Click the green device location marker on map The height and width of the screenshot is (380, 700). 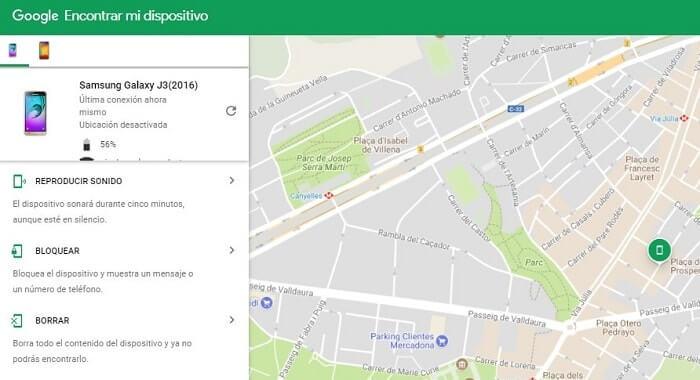(659, 250)
